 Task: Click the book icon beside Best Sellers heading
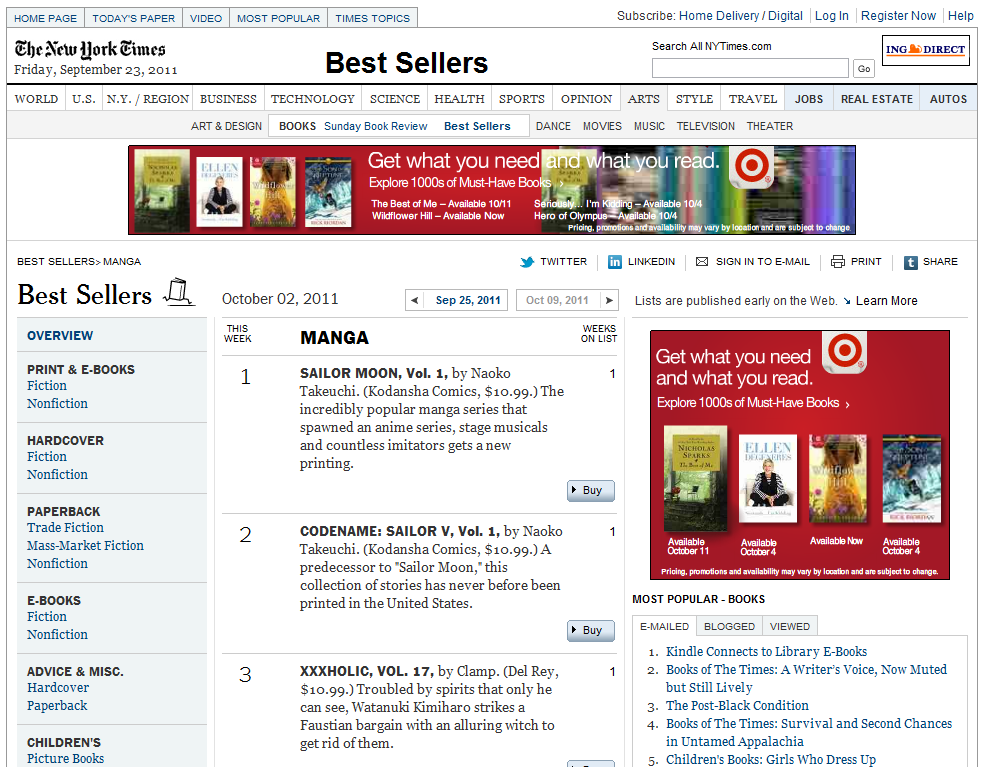click(x=179, y=292)
